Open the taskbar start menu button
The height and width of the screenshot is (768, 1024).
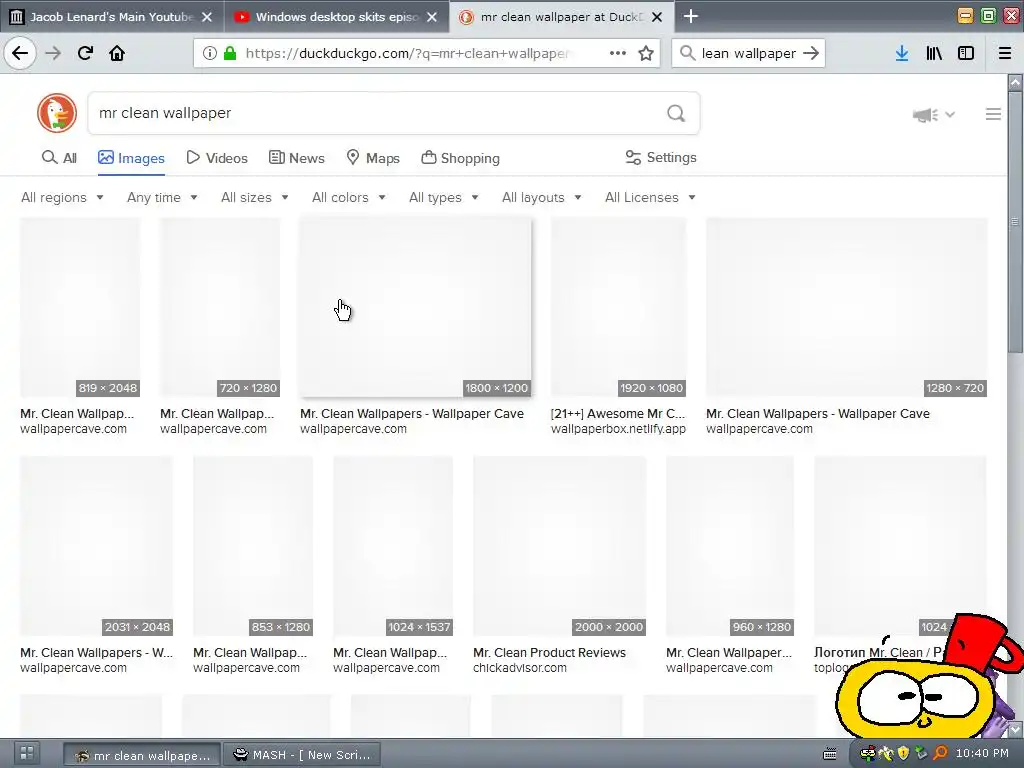point(27,754)
